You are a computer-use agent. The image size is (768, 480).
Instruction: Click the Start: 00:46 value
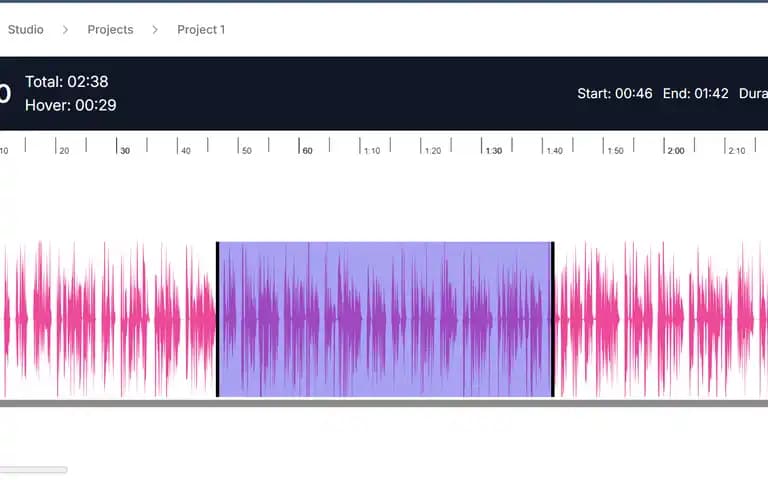click(615, 94)
